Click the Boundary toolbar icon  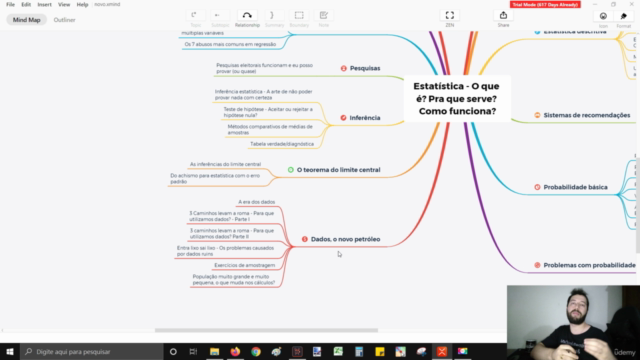tap(299, 16)
